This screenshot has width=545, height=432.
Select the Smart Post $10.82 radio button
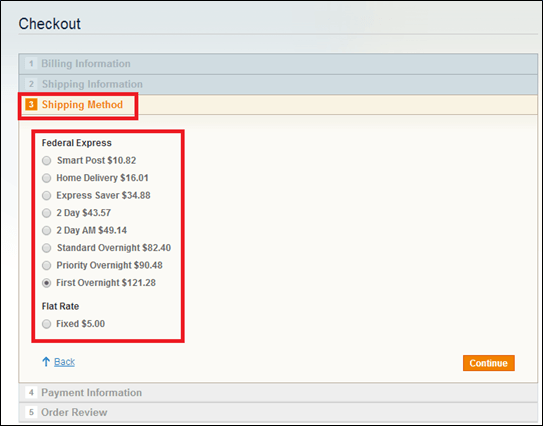(47, 161)
